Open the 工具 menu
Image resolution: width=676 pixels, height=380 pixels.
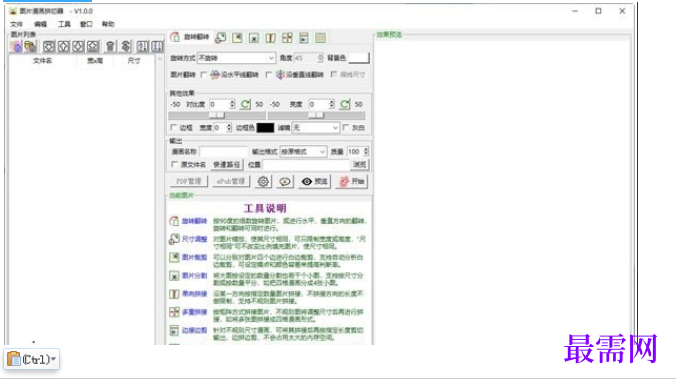(64, 24)
